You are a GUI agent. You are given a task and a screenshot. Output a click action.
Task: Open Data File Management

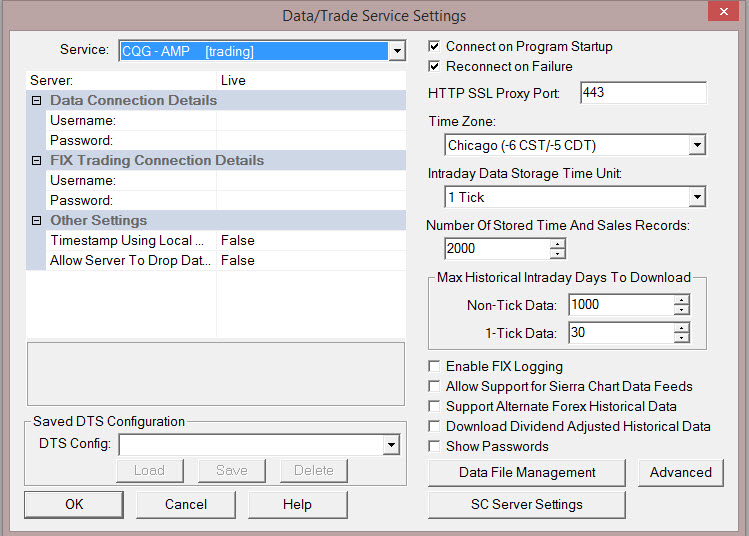(527, 473)
